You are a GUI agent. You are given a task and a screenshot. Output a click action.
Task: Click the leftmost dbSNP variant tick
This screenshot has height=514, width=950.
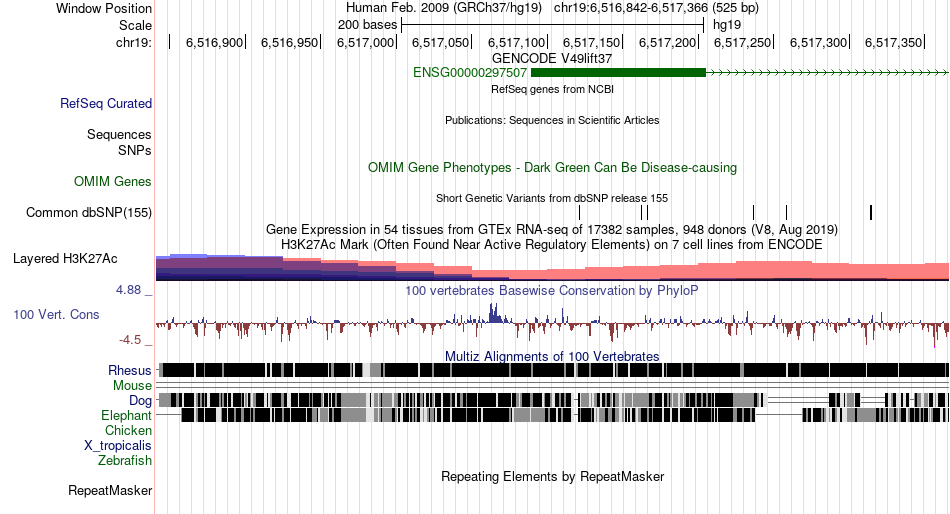(580, 212)
